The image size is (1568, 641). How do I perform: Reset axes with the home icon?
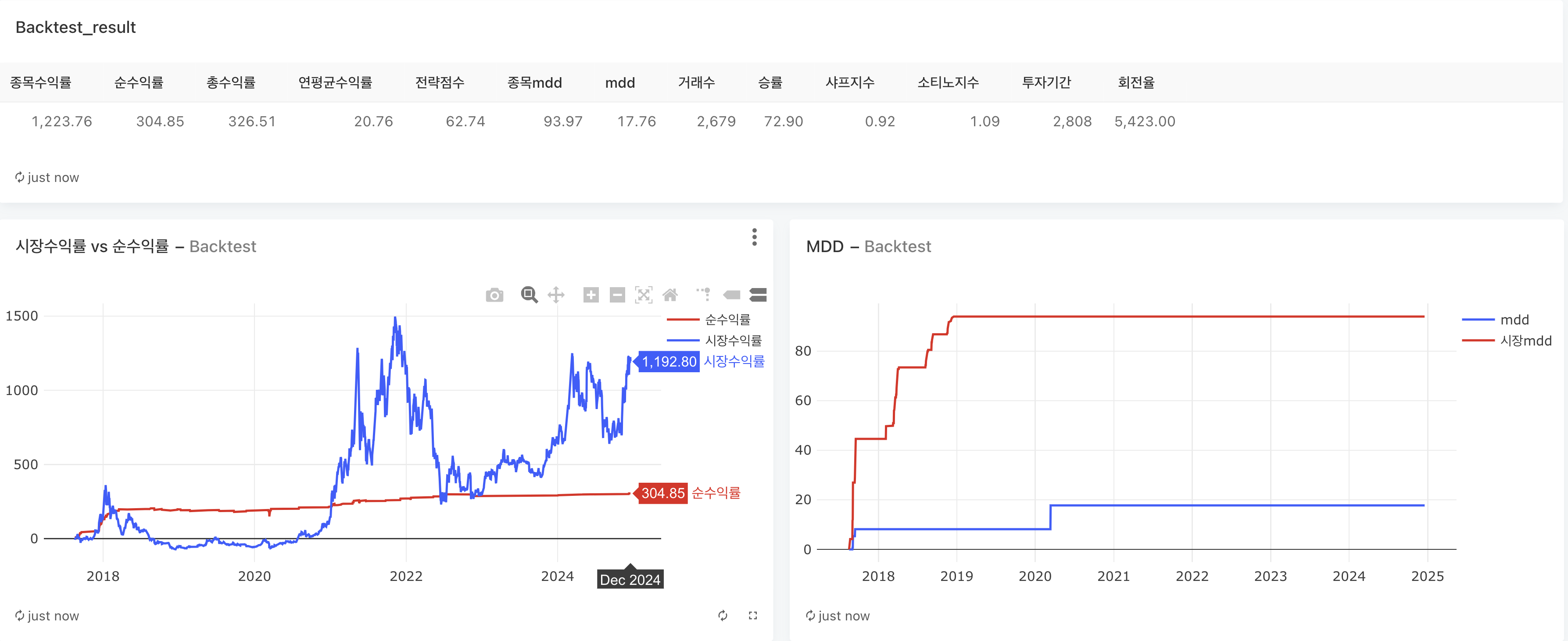coord(670,295)
